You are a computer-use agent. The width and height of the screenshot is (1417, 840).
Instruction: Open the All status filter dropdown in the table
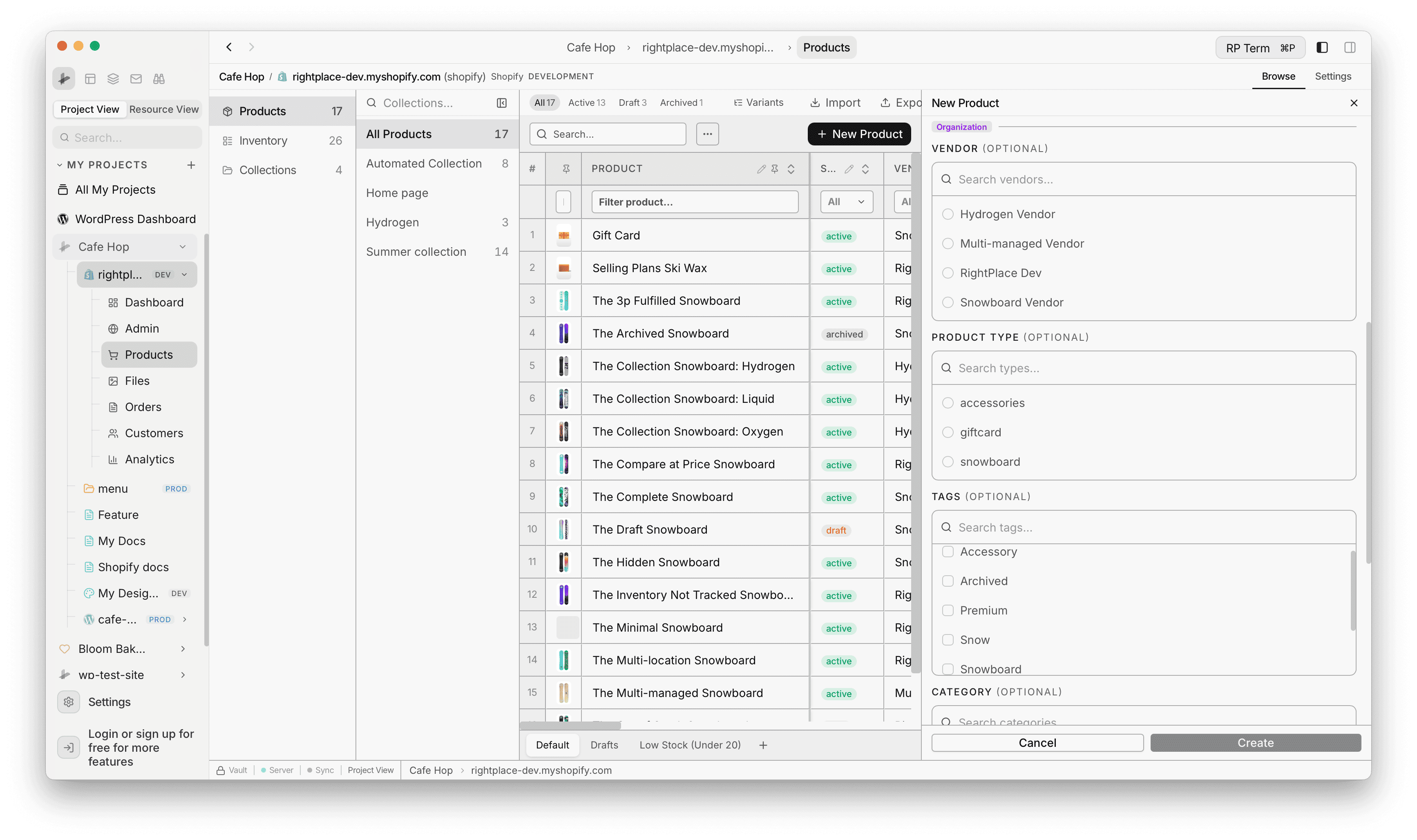pos(846,201)
